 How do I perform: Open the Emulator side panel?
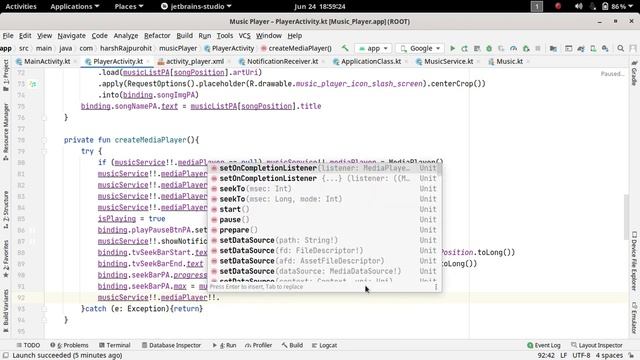[x=634, y=318]
